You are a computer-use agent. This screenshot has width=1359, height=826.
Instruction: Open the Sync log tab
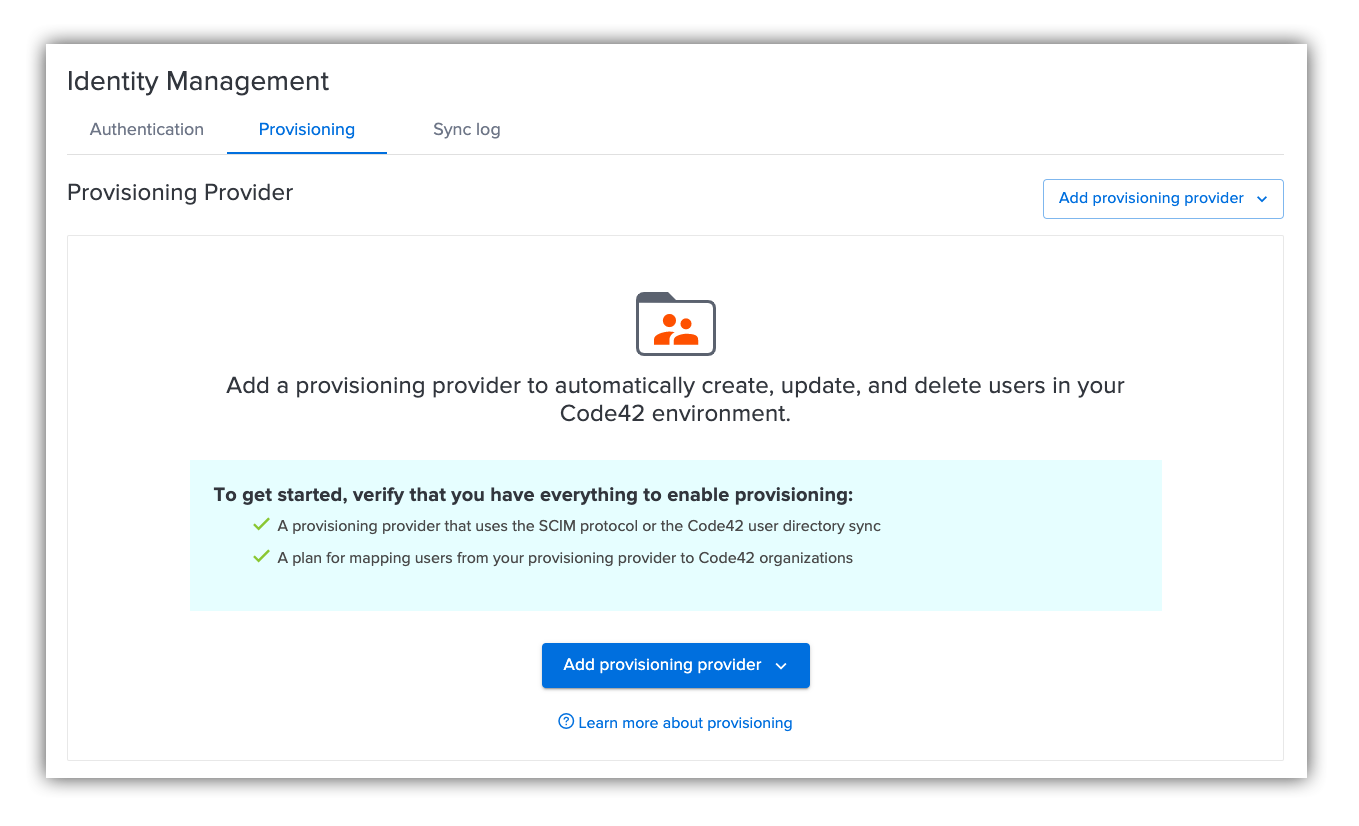point(466,129)
